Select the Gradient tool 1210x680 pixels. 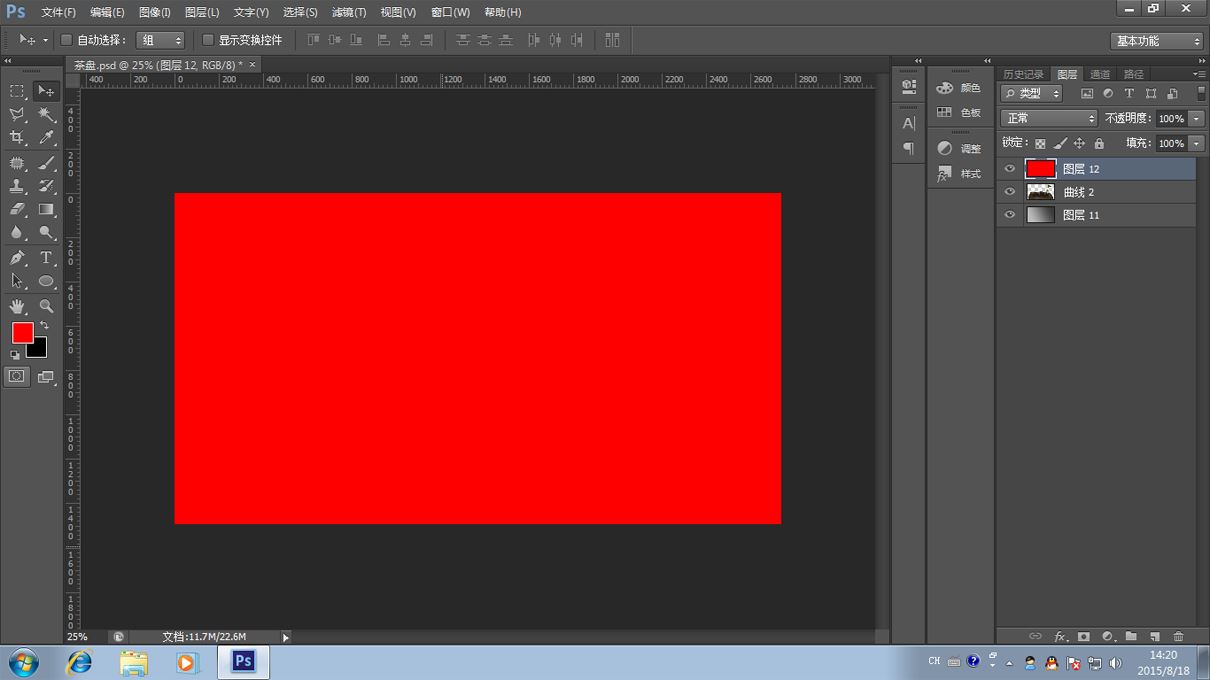coord(46,209)
